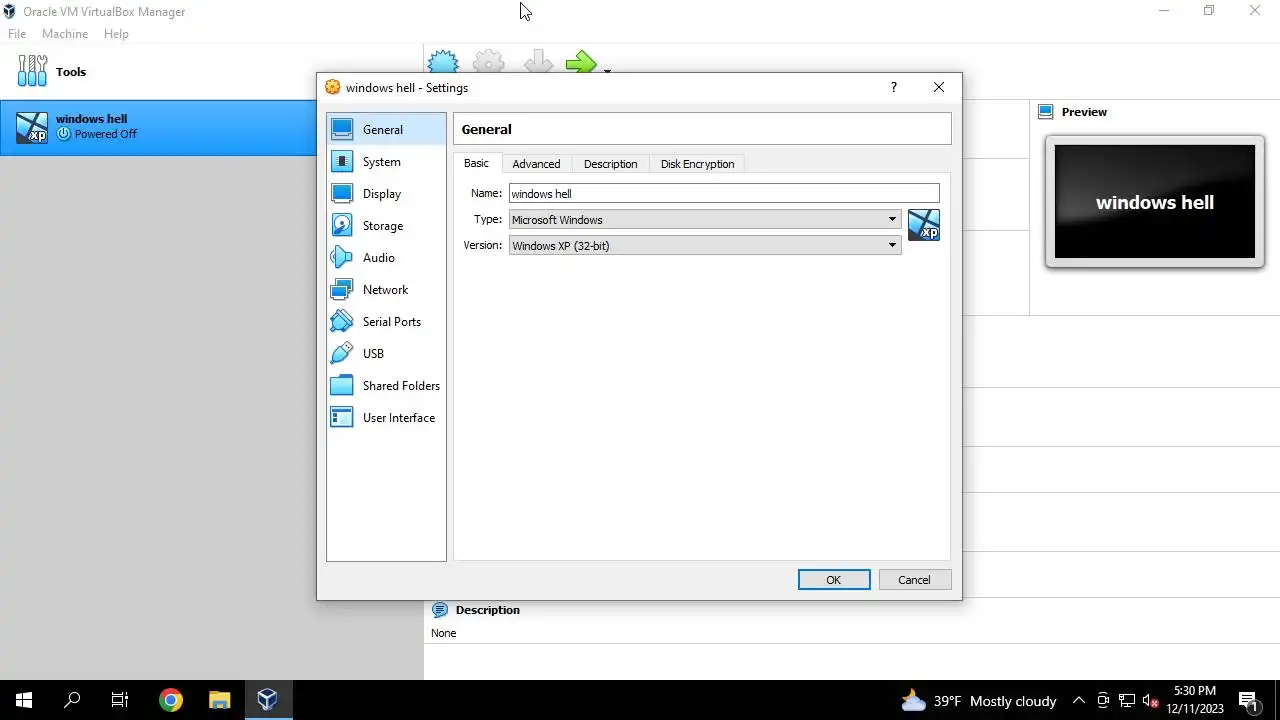Viewport: 1280px width, 720px height.
Task: Open the Type dropdown (Microsoft Windows)
Action: pos(705,219)
